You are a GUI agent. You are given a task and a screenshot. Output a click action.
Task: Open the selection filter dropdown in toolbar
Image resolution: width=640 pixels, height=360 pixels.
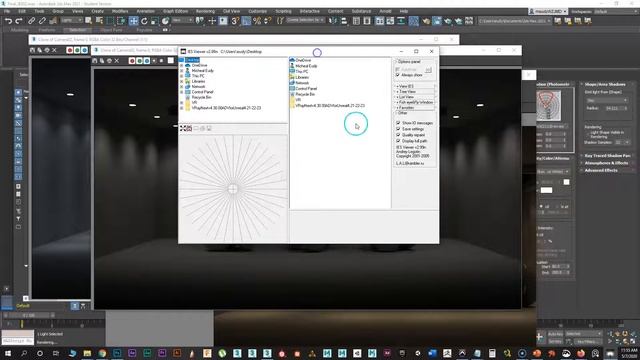click(71, 20)
